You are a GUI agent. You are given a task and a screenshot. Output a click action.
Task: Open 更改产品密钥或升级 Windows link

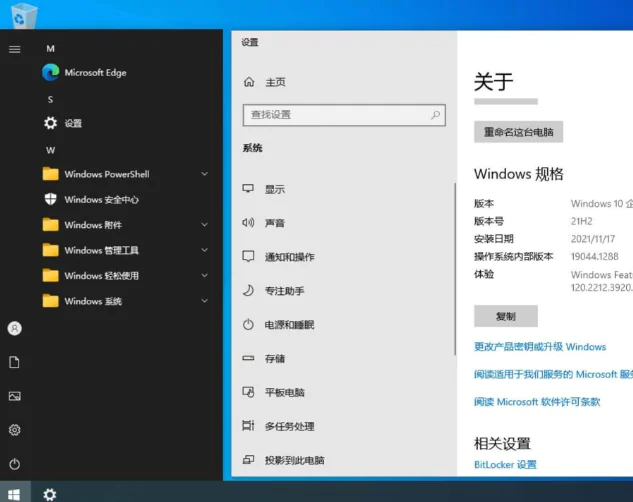(540, 347)
